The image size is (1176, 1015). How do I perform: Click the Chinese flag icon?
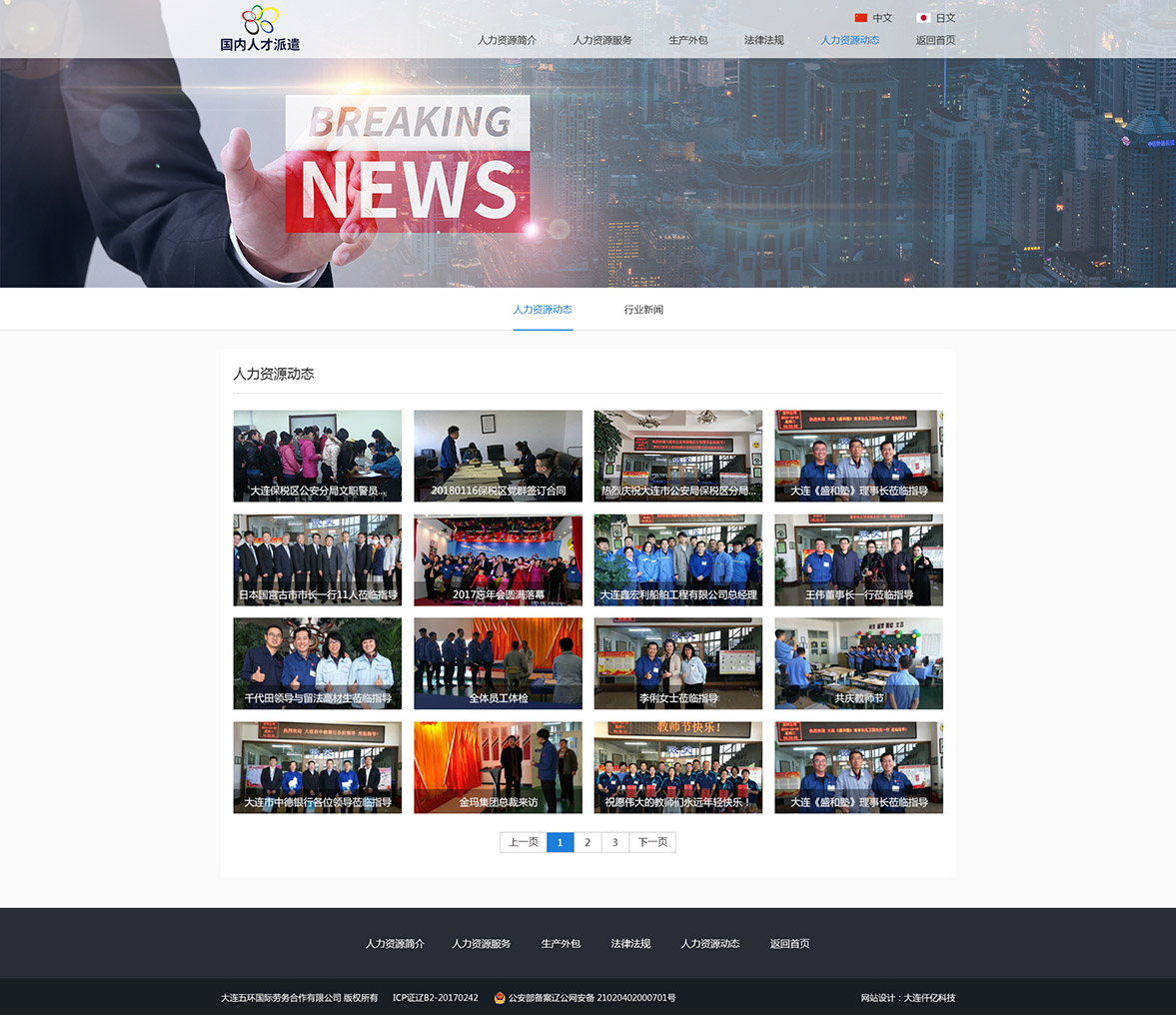tap(860, 18)
